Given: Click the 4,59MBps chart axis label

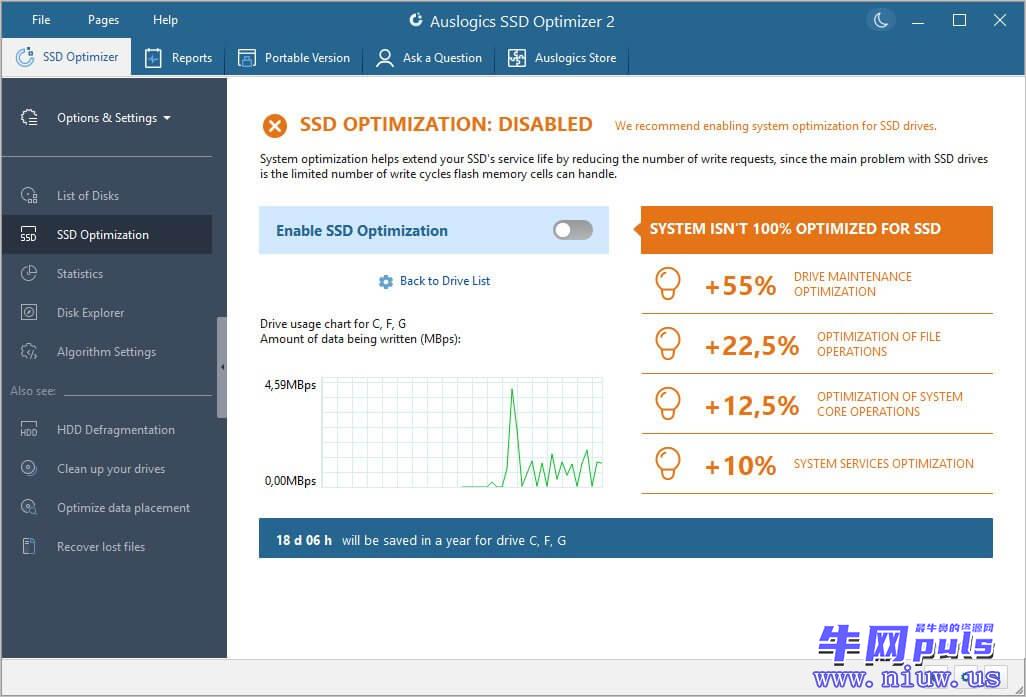Looking at the screenshot, I should (x=291, y=385).
